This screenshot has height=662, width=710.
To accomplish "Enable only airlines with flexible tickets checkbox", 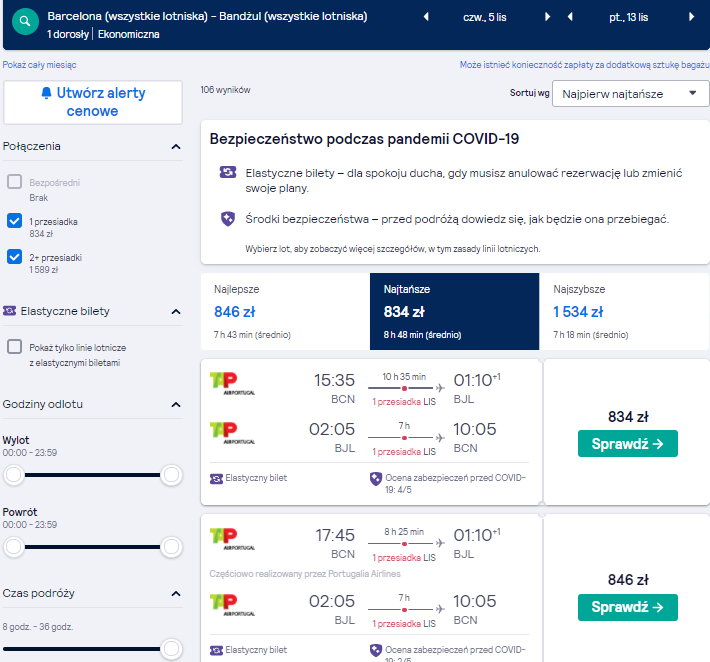I will (14, 347).
